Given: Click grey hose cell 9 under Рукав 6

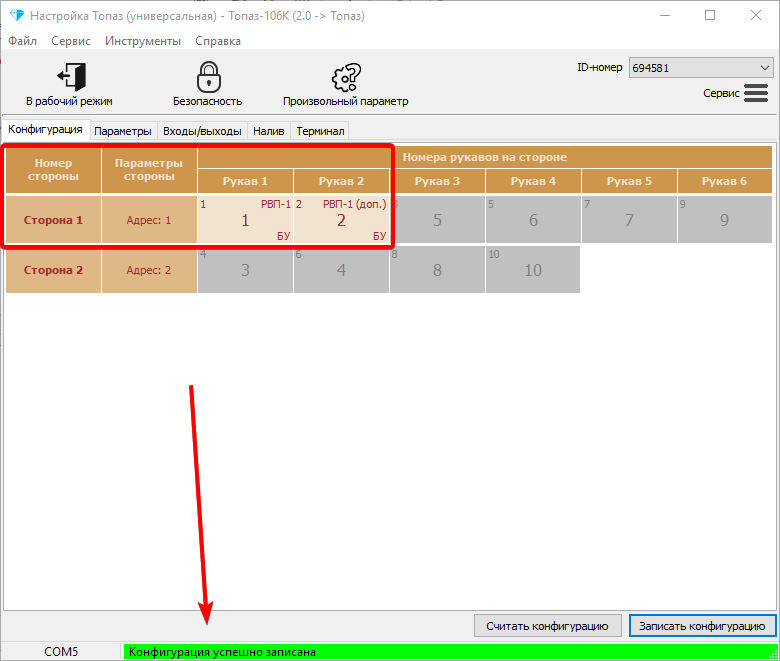Looking at the screenshot, I should [725, 220].
